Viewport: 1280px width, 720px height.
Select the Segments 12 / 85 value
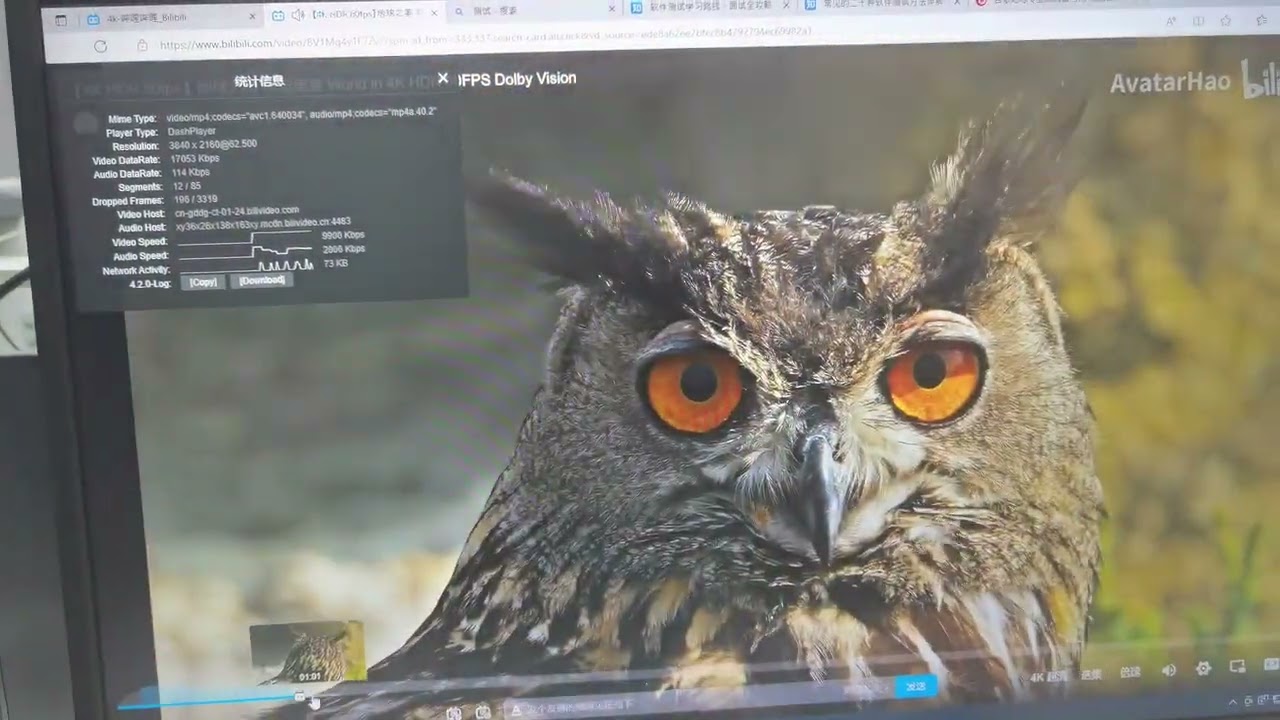[x=187, y=186]
